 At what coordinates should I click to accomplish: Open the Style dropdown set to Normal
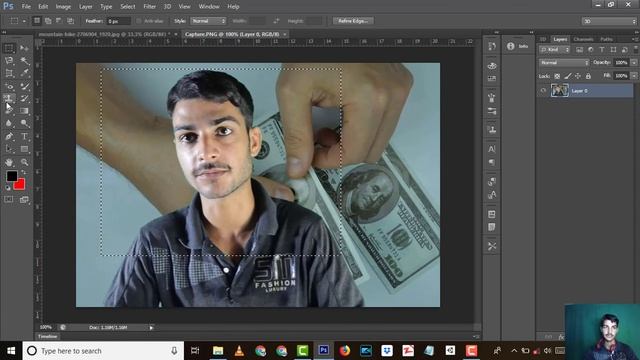pyautogui.click(x=208, y=21)
